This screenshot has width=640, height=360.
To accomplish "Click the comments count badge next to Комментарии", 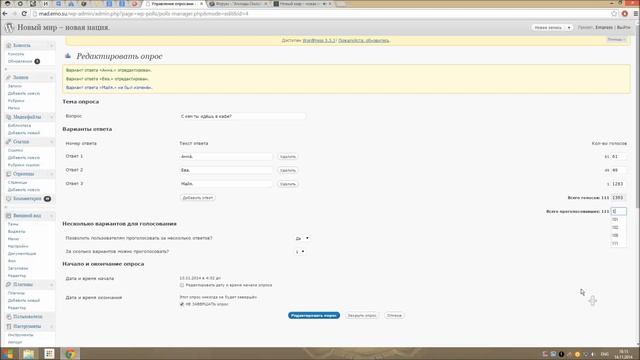I will pos(47,199).
